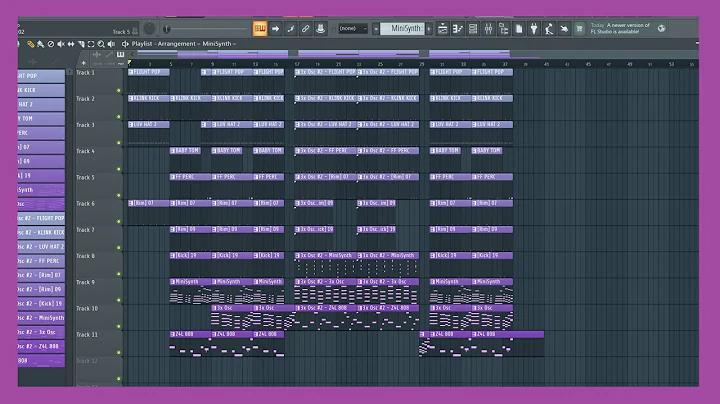This screenshot has width=720, height=404.
Task: Click the right-arrow step editing icon
Action: point(276,28)
